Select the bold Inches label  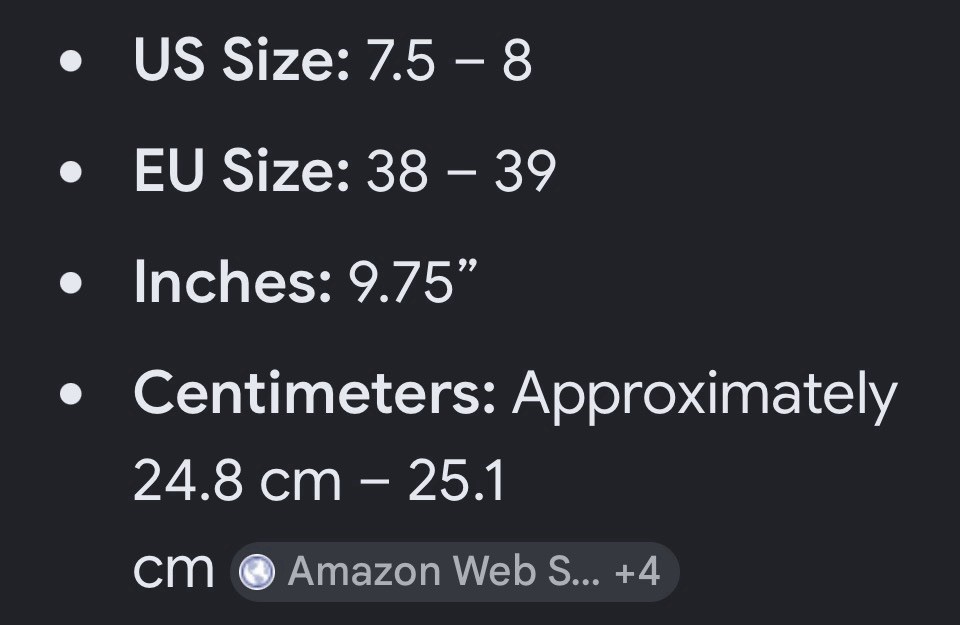(x=233, y=281)
